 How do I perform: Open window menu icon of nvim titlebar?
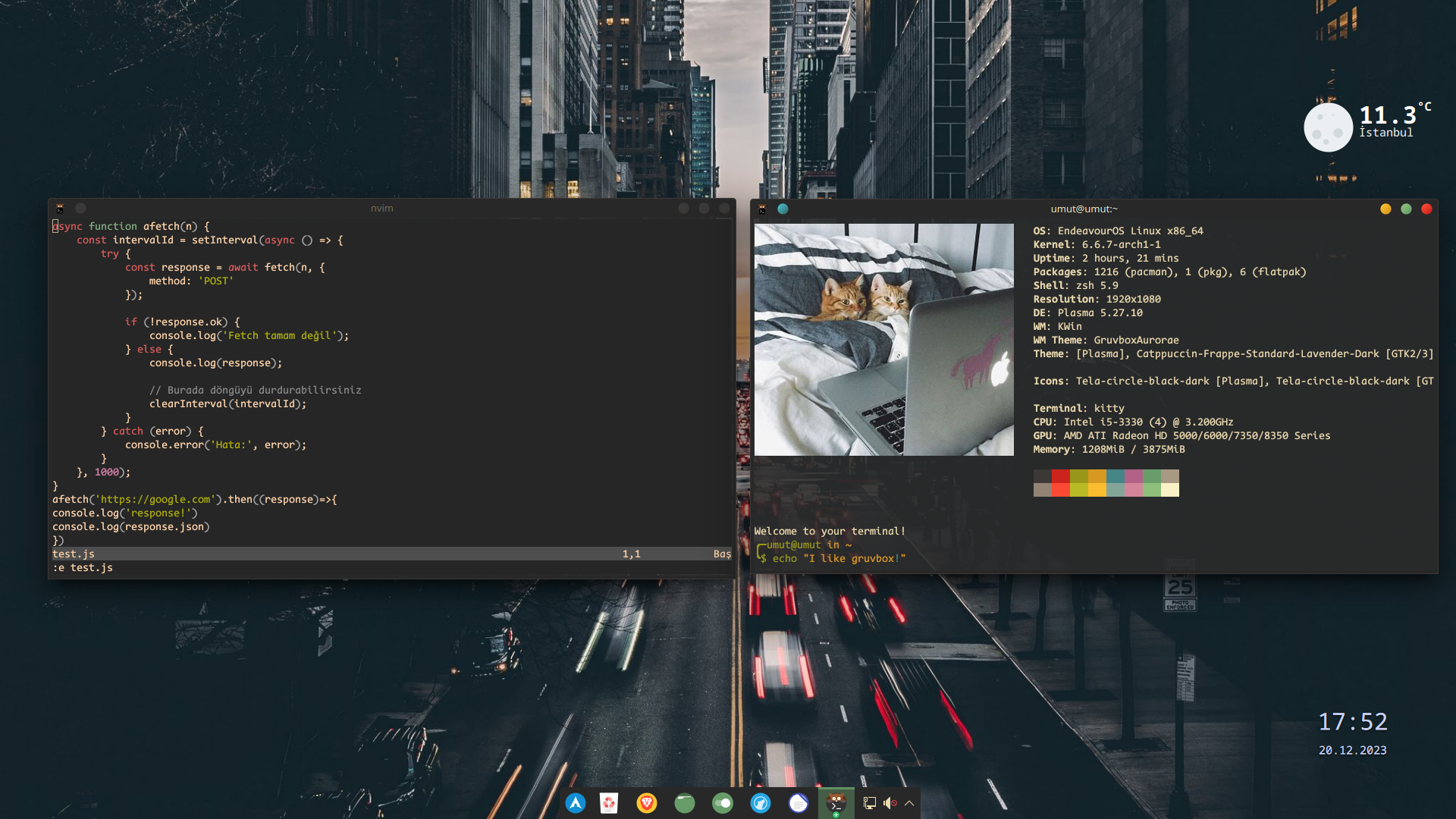click(60, 208)
